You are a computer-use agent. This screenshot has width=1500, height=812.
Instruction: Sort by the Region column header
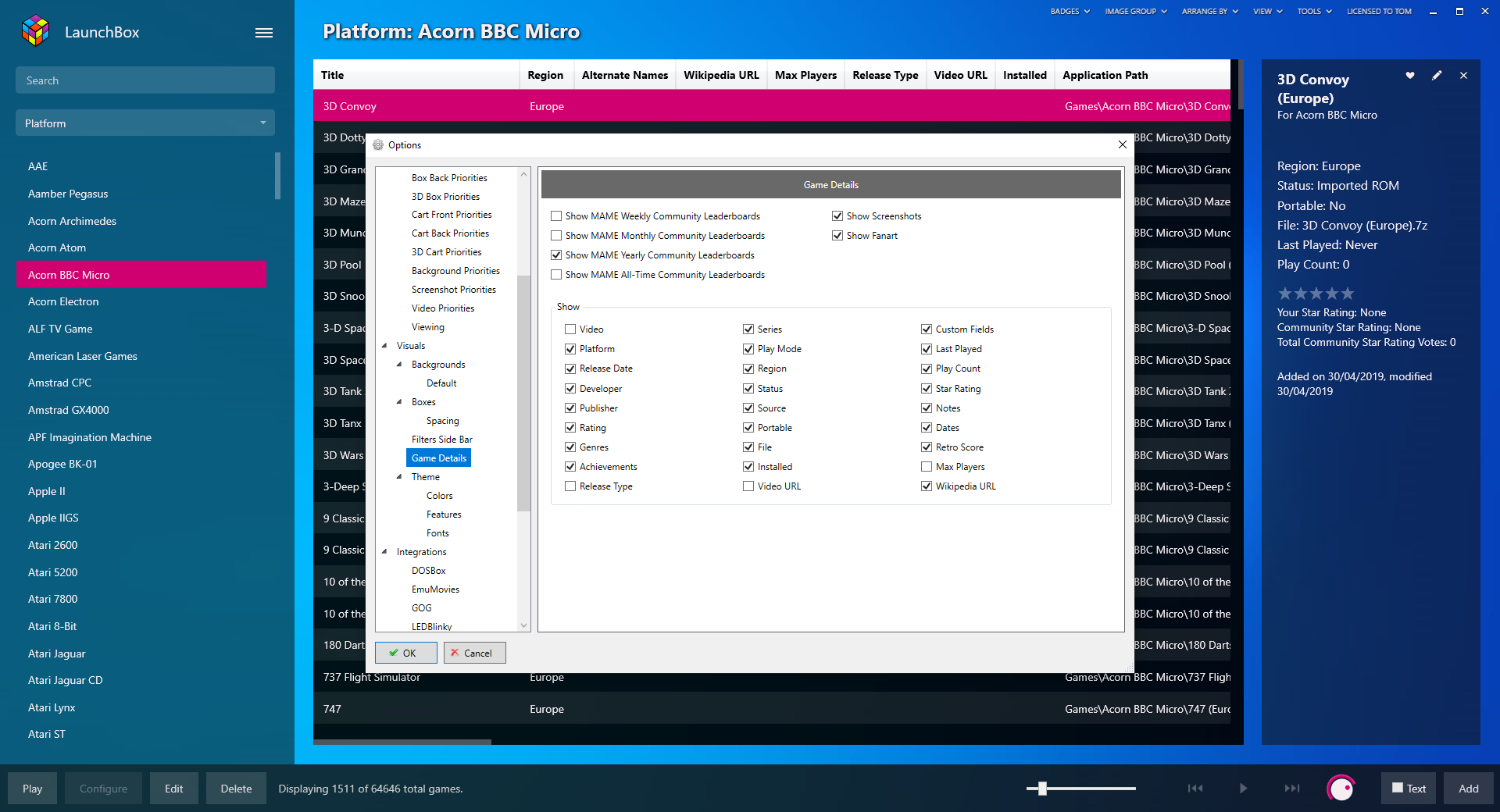coord(545,75)
